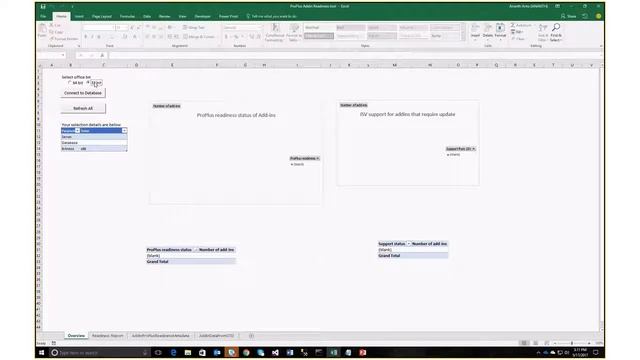Click the Connect to Database button

[x=83, y=93]
